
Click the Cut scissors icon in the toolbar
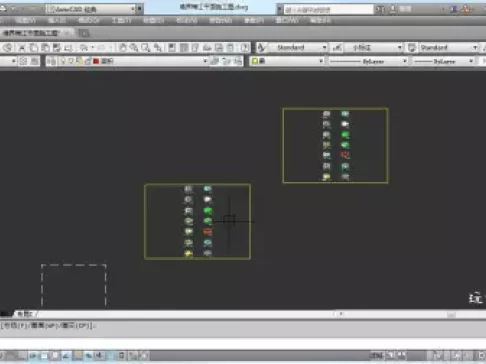[22, 48]
